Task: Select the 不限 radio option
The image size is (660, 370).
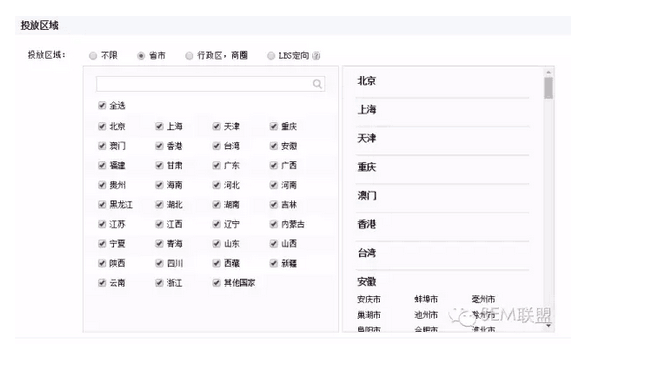Action: [93, 56]
